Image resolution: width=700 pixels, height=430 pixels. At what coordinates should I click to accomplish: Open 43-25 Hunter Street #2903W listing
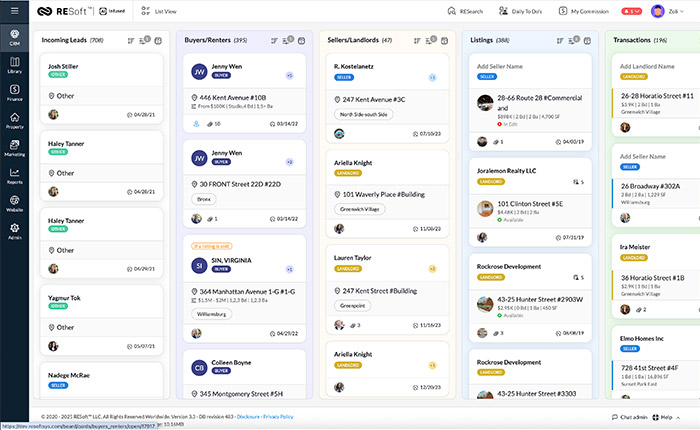[x=540, y=299]
